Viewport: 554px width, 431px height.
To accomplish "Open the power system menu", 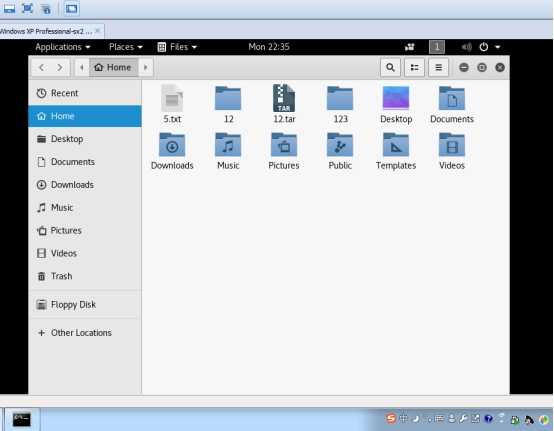I will coord(489,47).
